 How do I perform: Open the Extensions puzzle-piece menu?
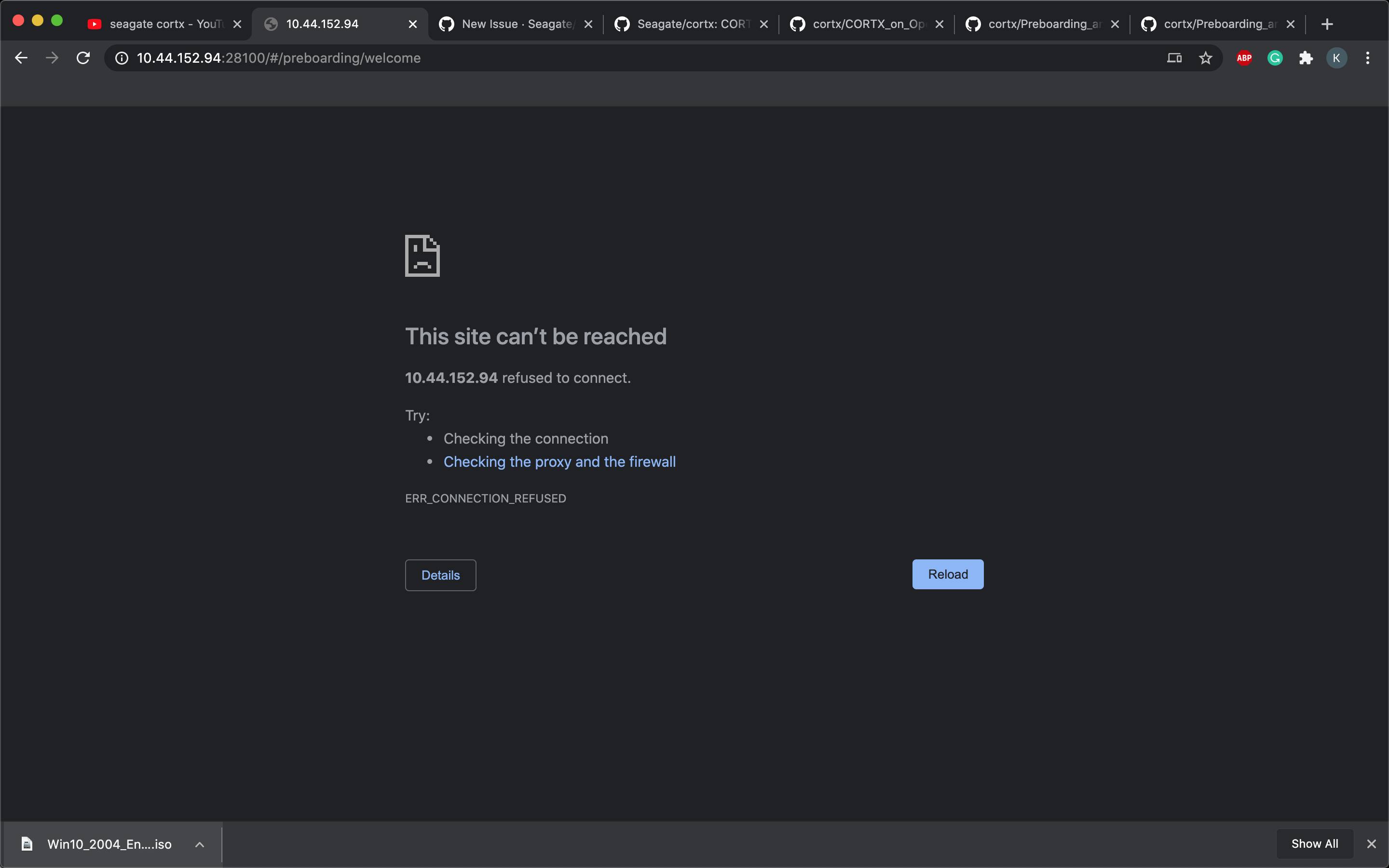[x=1307, y=57]
